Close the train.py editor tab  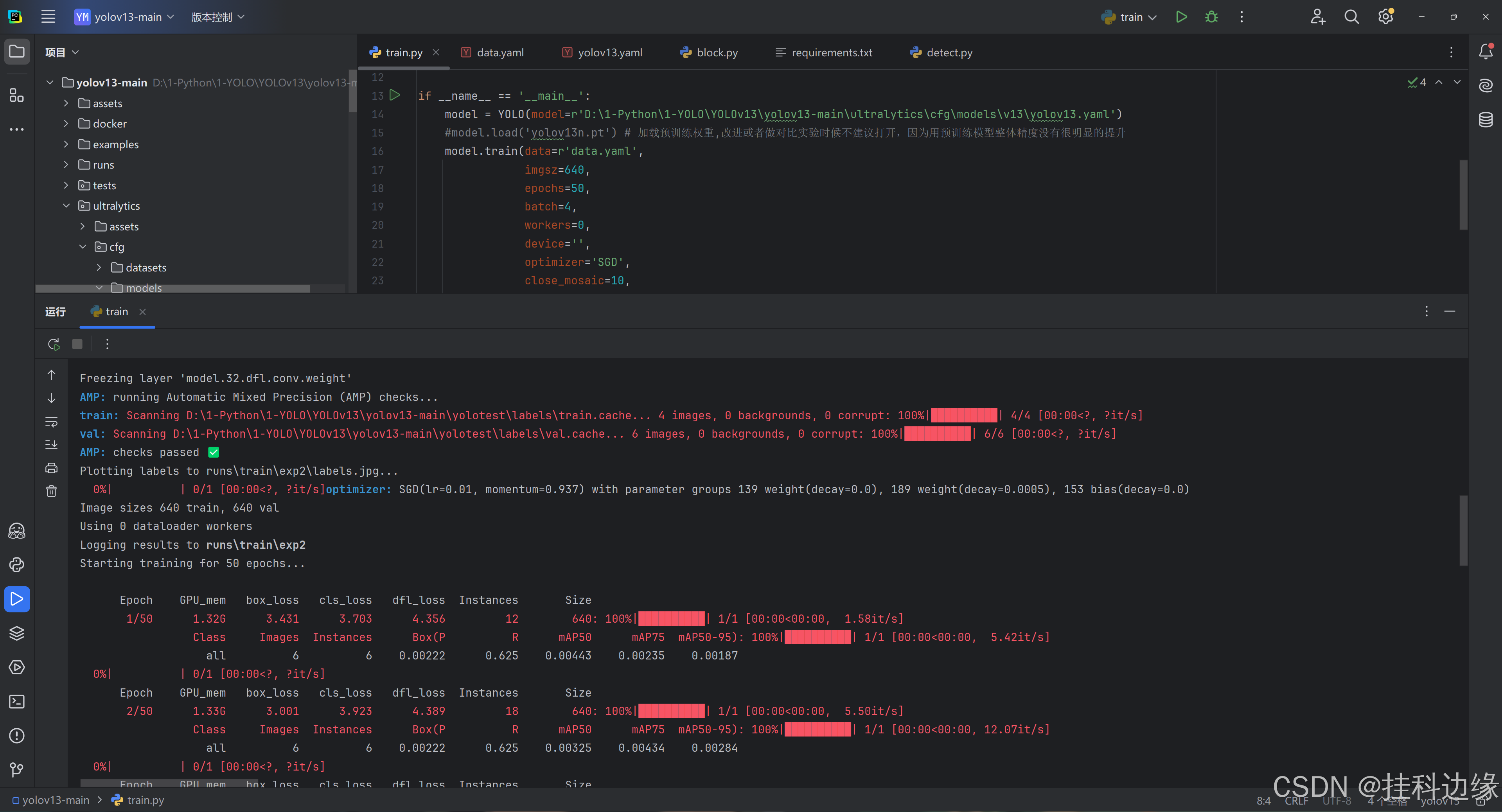click(436, 52)
